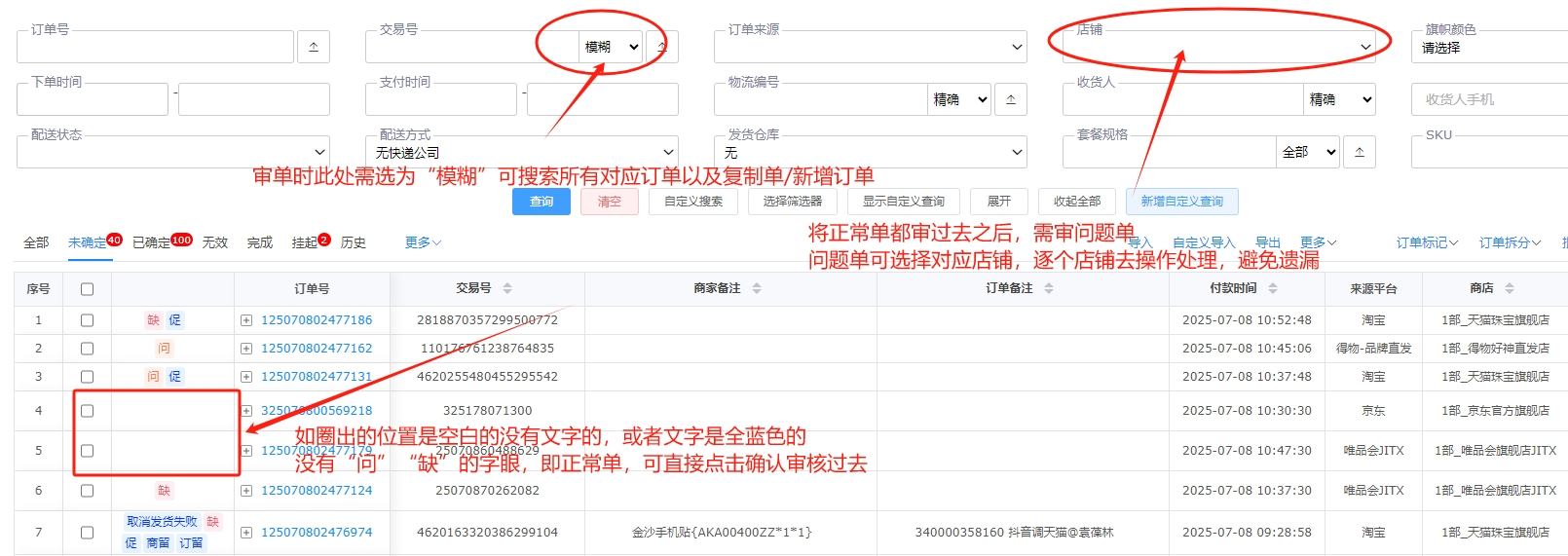
Task: Click the plus icon beside order 125070802477186
Action: (246, 320)
